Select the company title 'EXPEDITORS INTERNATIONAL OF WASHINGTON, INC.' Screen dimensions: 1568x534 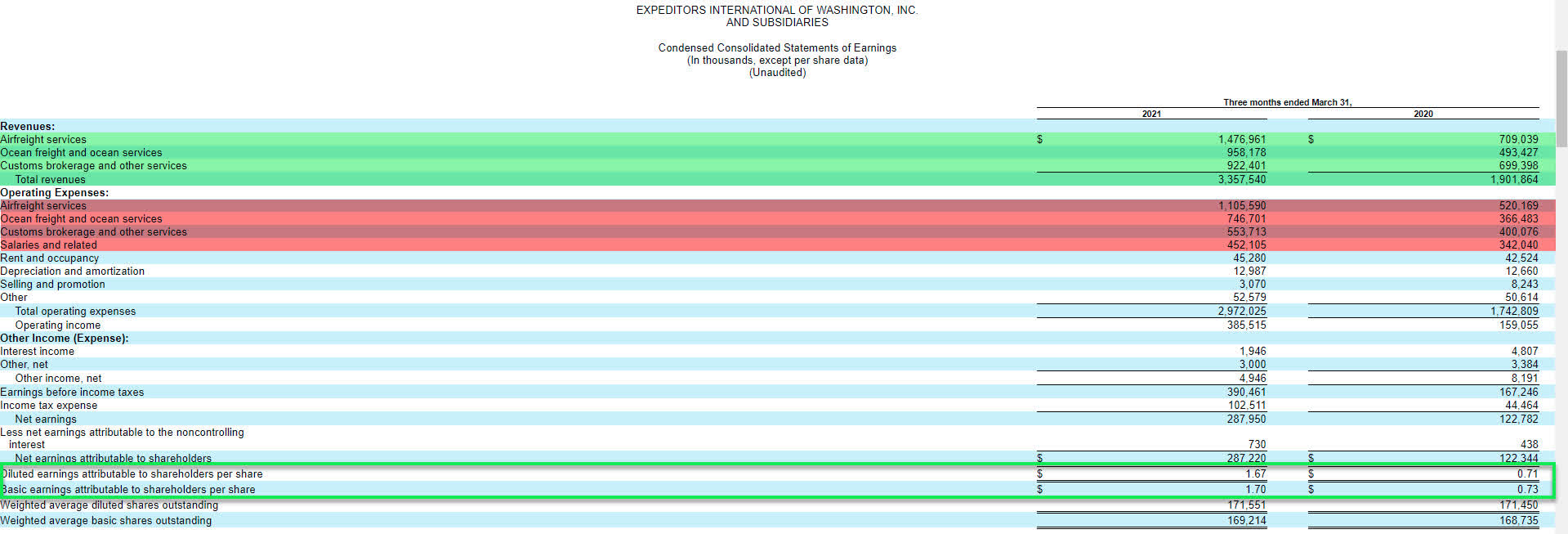[x=777, y=10]
